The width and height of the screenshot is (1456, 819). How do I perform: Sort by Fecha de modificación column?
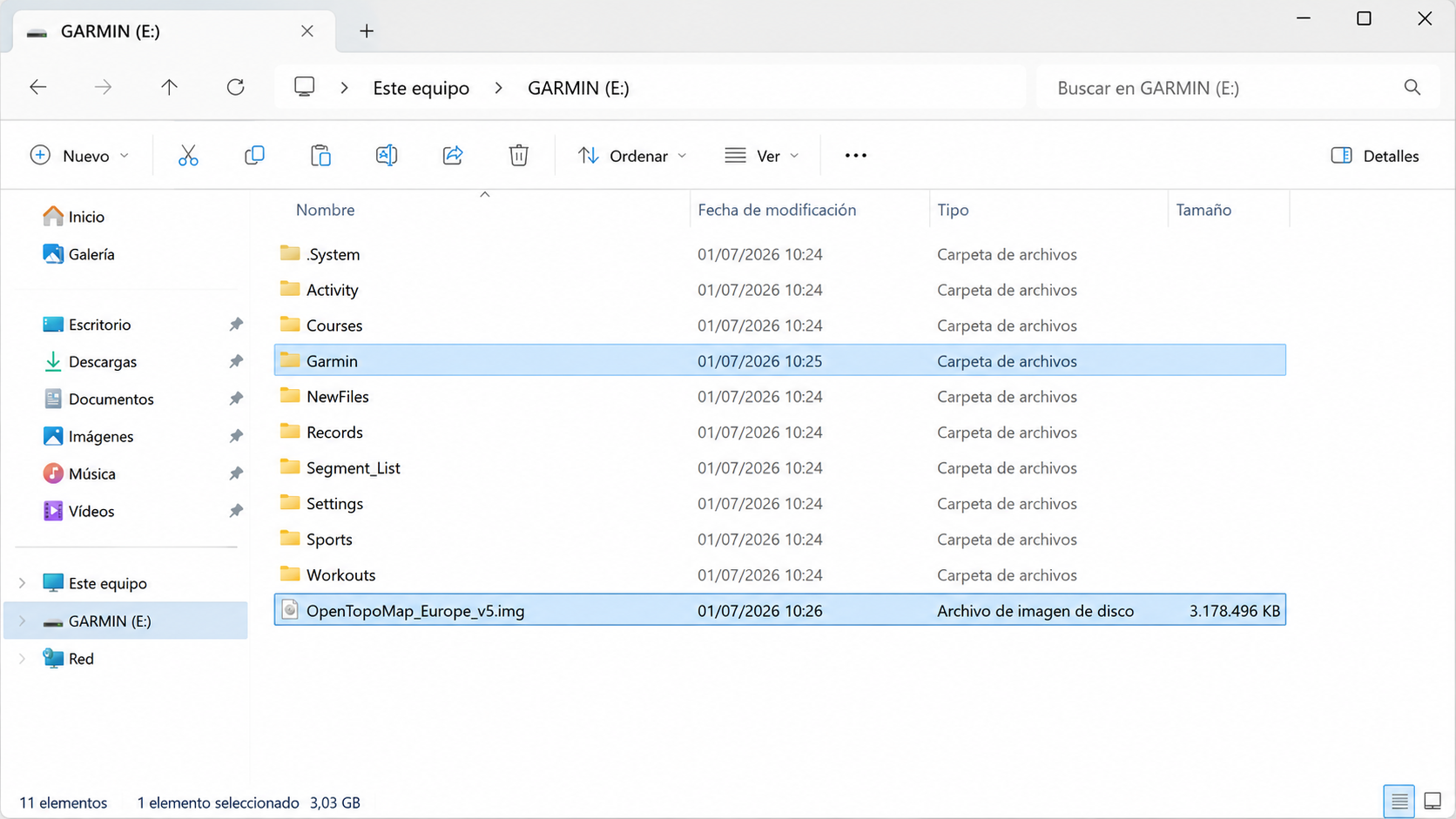777,210
